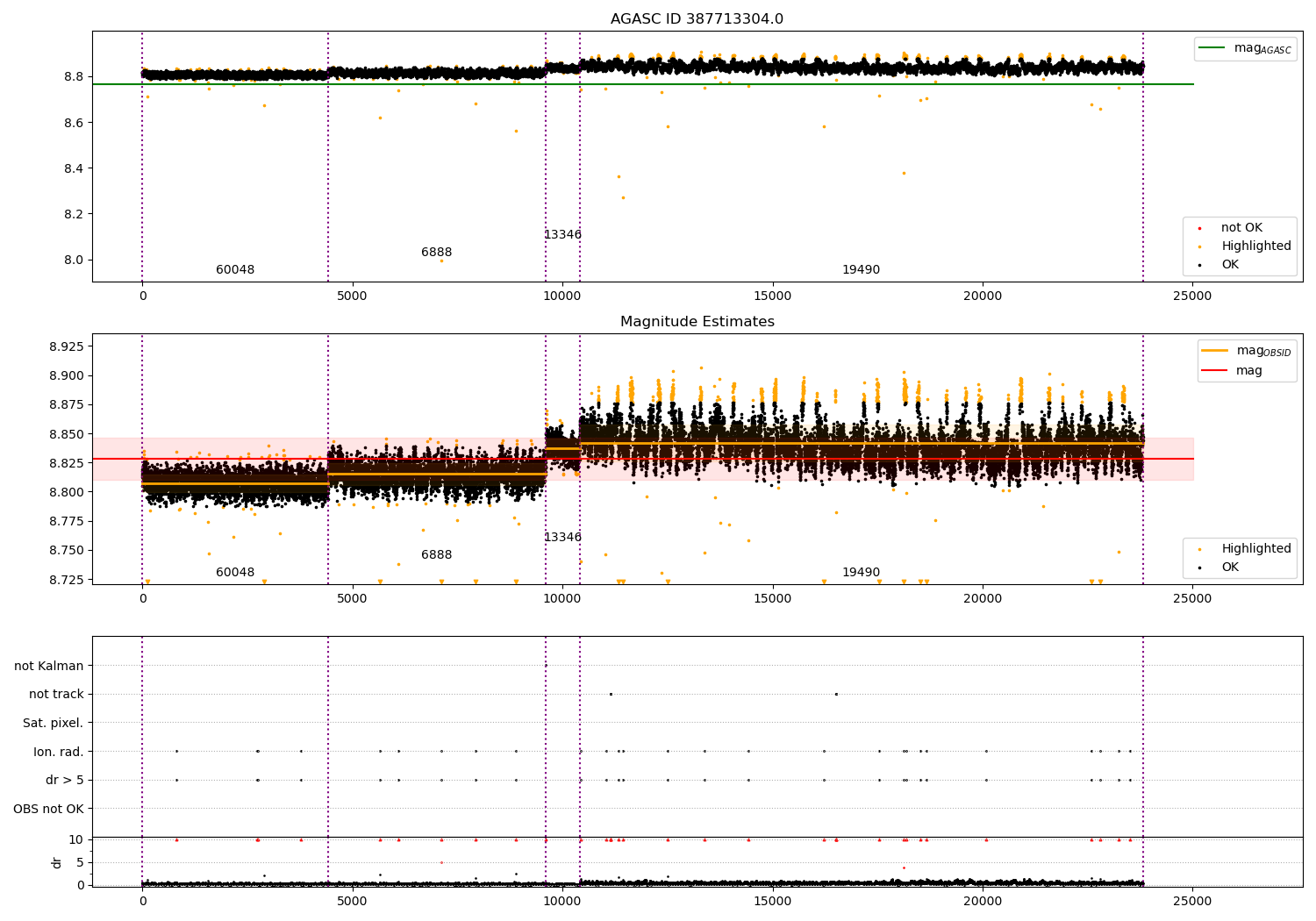Screen dimensions: 1316x921
Task: Click the 'OBS not OK' row label
Action: [x=48, y=809]
